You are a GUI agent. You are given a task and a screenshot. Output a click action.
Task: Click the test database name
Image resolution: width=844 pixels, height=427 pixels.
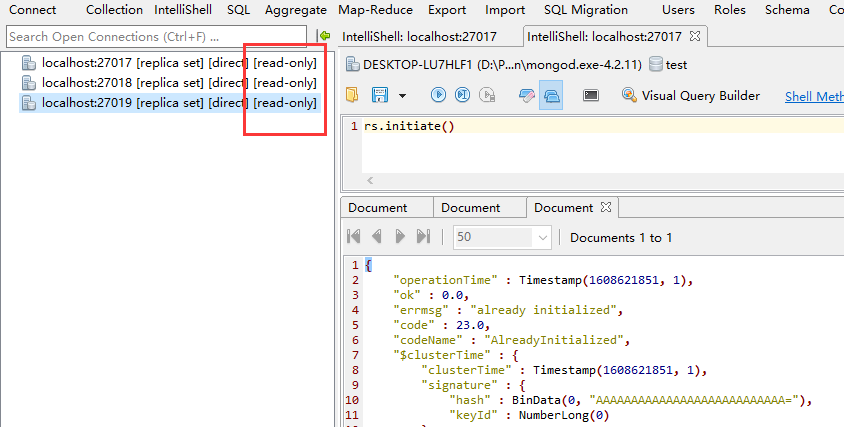tap(676, 65)
